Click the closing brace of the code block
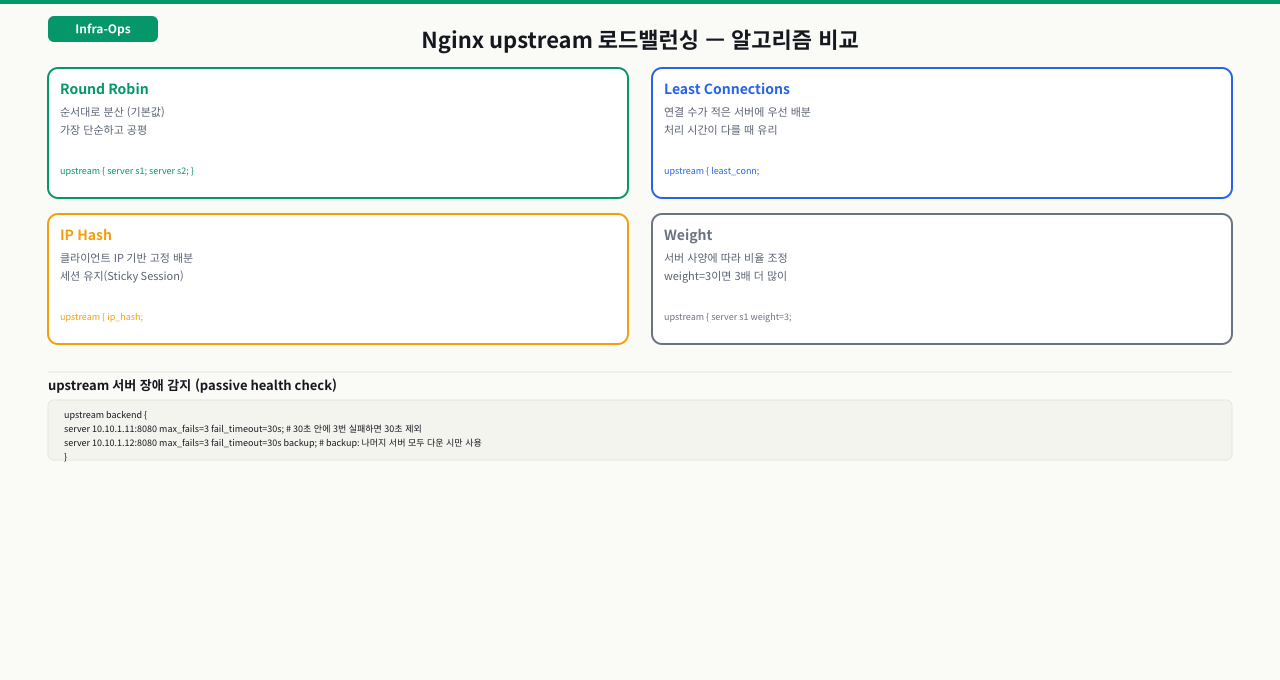The height and width of the screenshot is (680, 1280). [66, 456]
